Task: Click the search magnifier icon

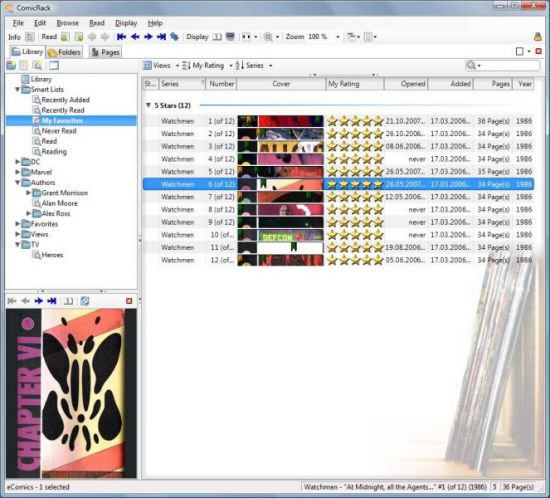Action: coord(471,65)
